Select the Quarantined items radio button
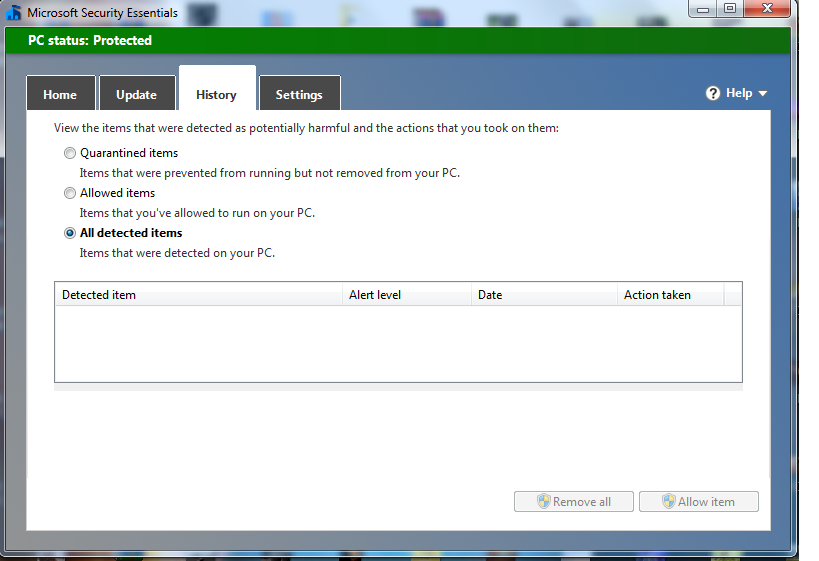Viewport: 819px width, 561px height. coord(70,153)
